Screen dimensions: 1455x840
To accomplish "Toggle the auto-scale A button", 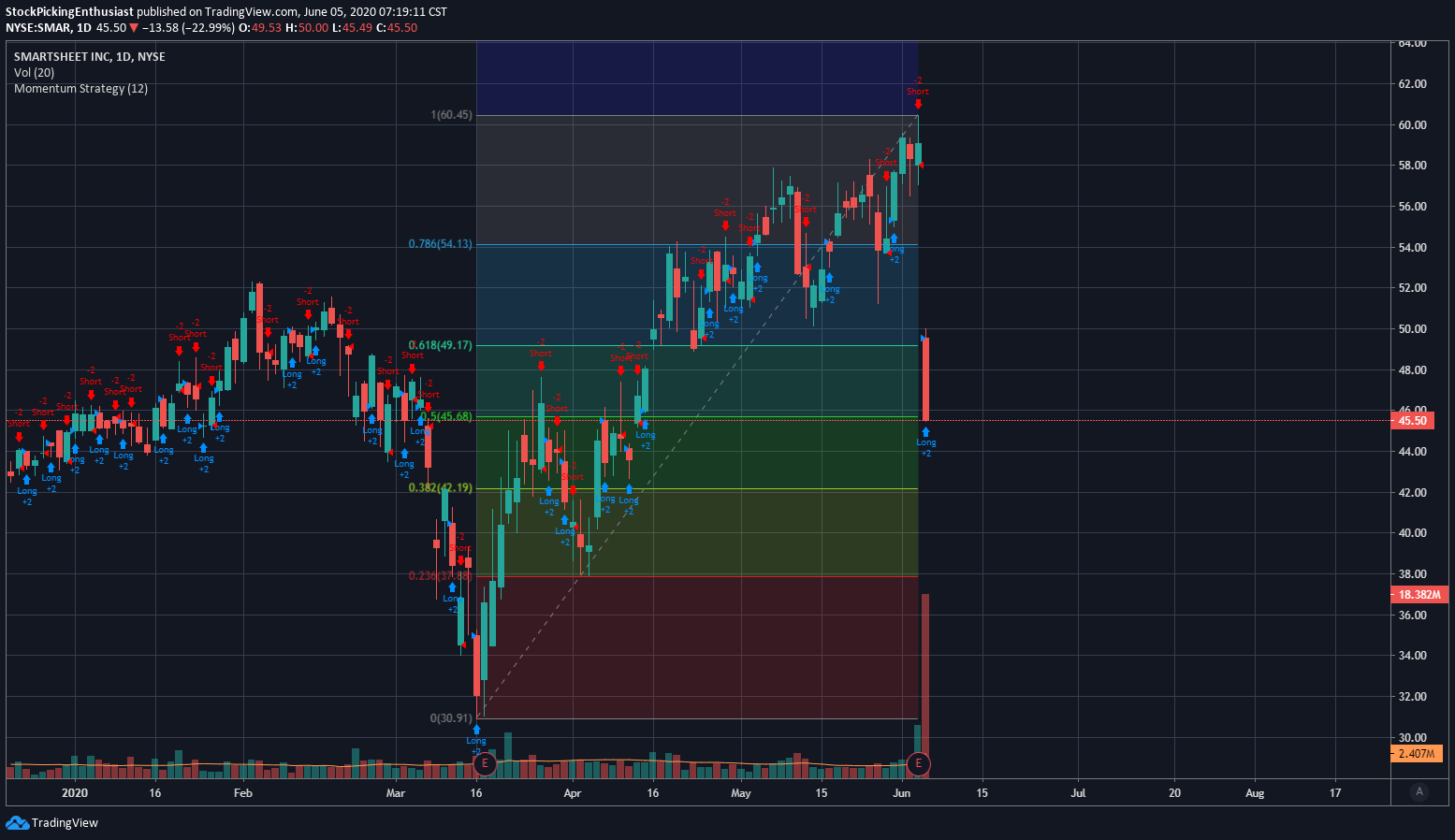I will click(1419, 791).
